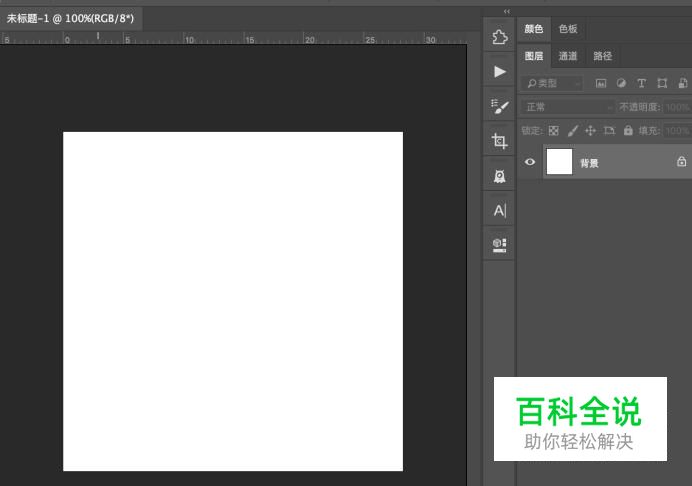692x486 pixels.
Task: Toggle lock transparent pixels checkerboard icon
Action: (553, 131)
